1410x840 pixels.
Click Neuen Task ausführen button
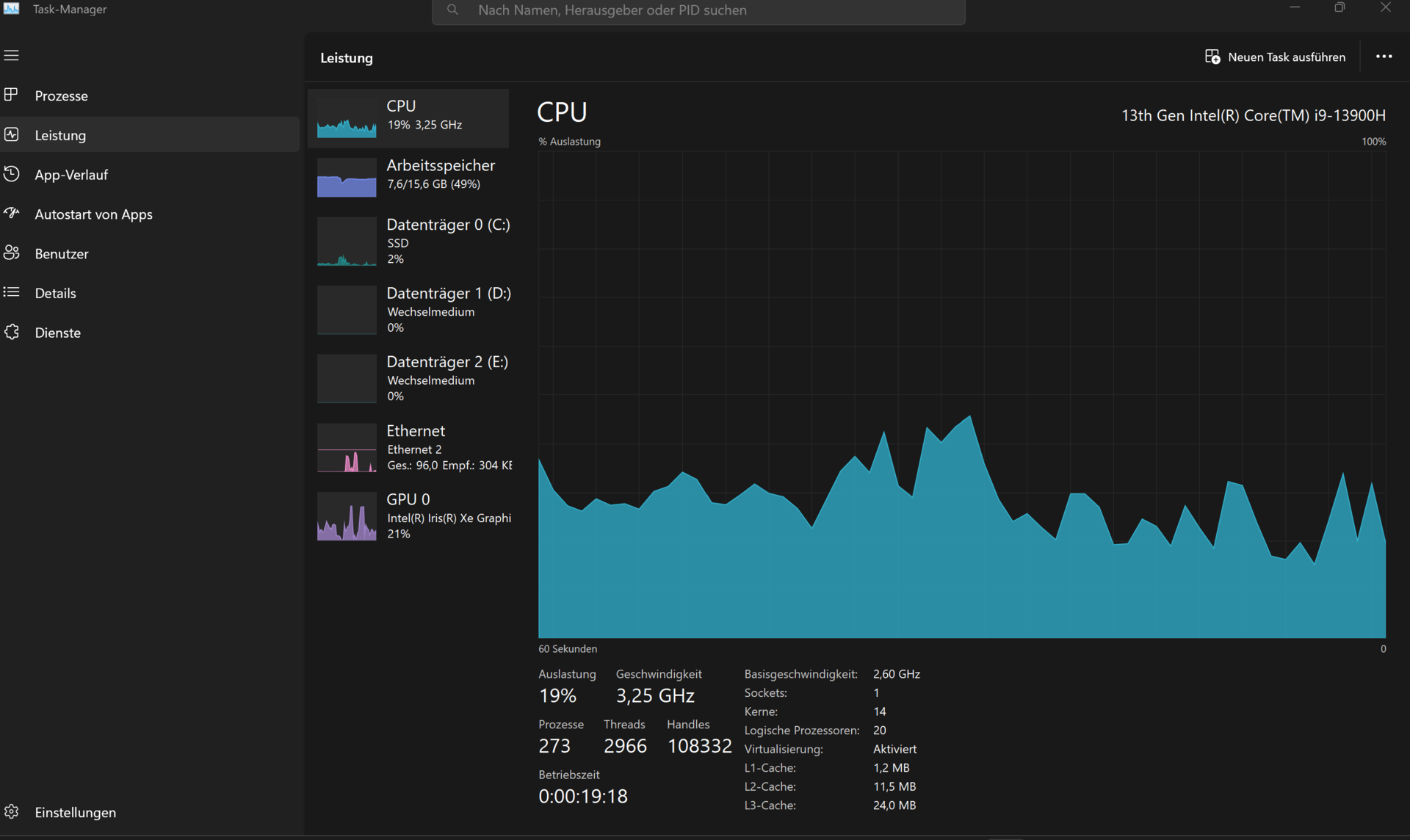click(x=1276, y=57)
